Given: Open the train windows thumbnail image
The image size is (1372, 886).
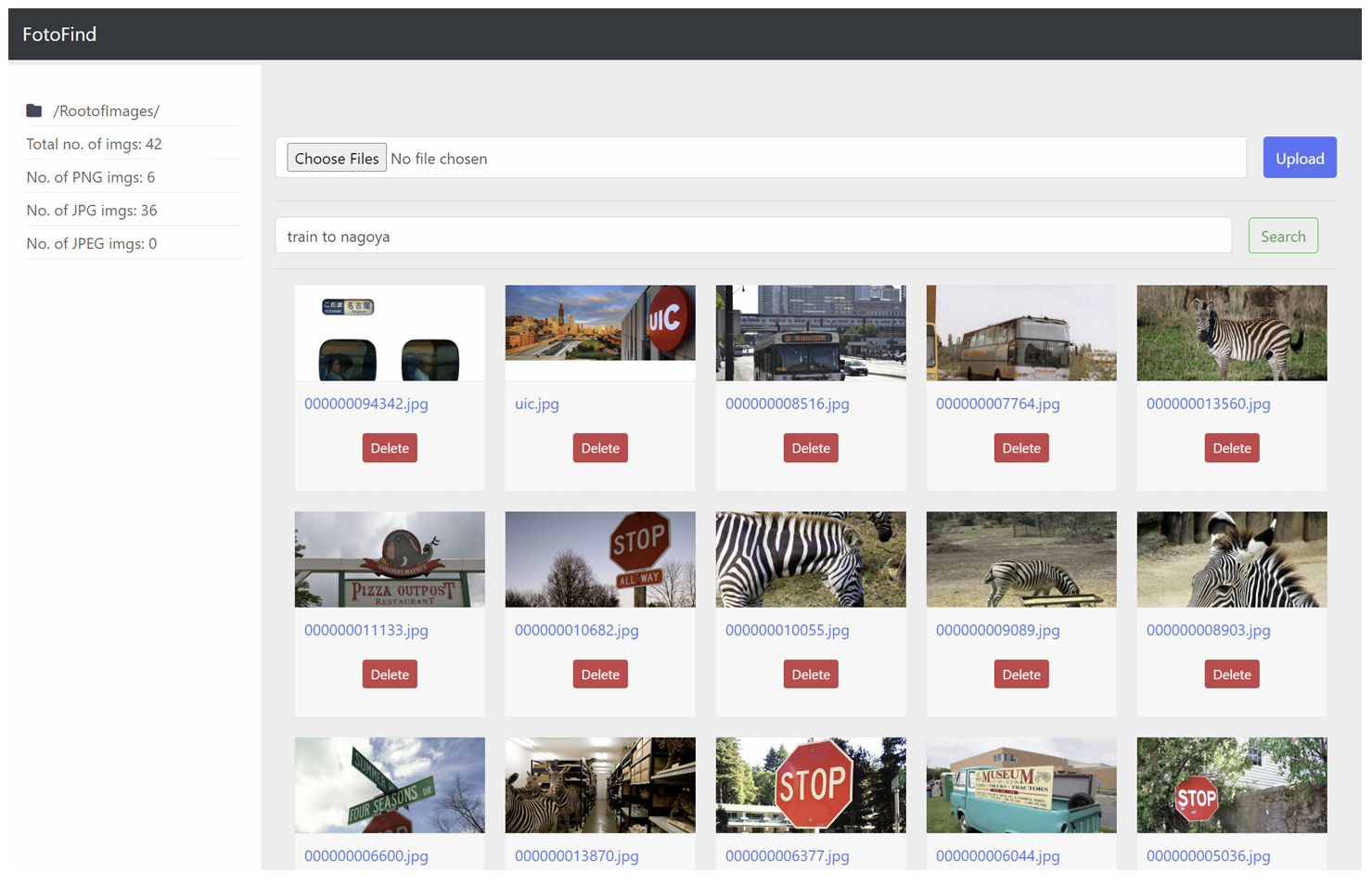Looking at the screenshot, I should point(390,333).
